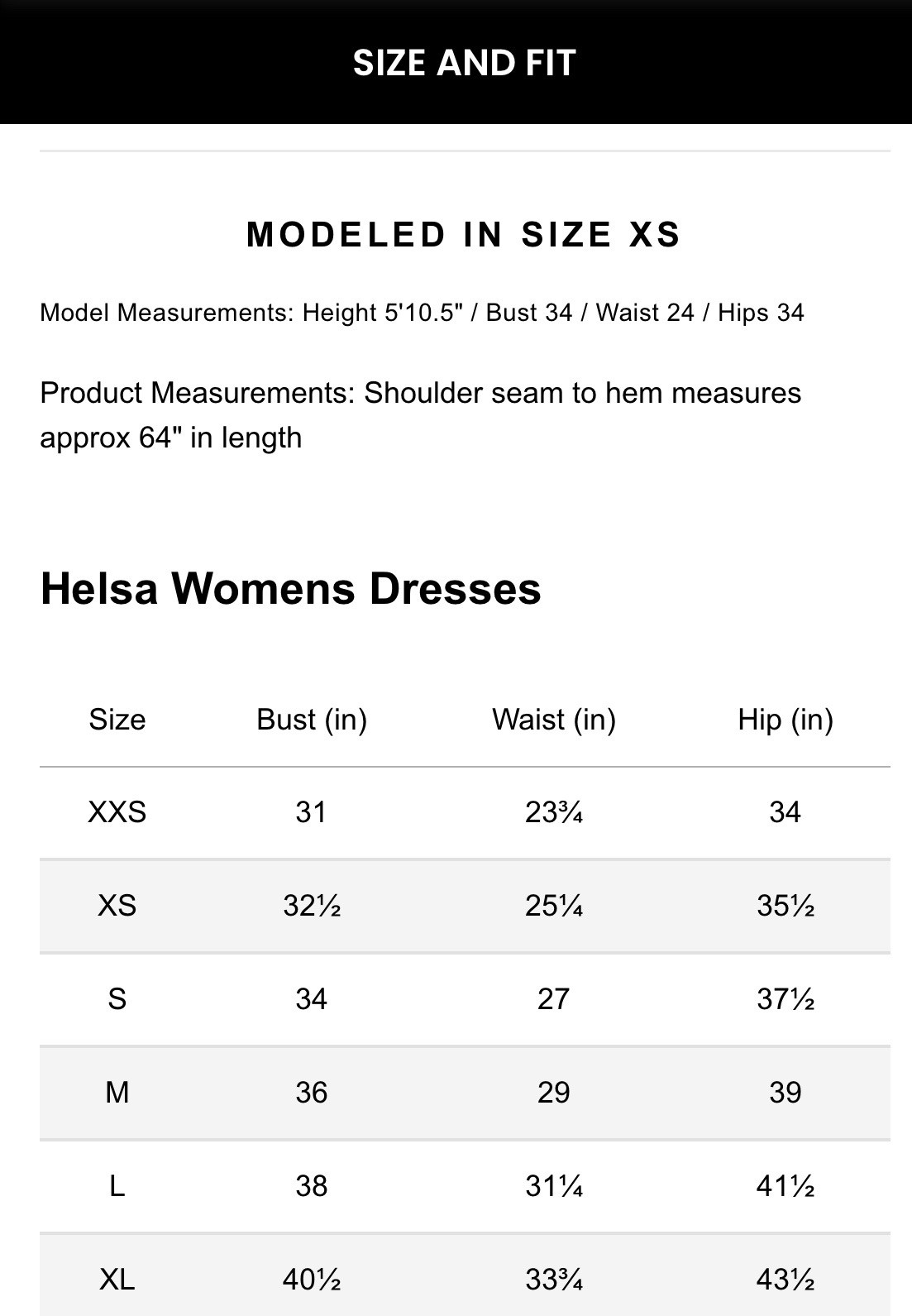912x1316 pixels.
Task: Click the S hip value 37½
Action: (785, 999)
